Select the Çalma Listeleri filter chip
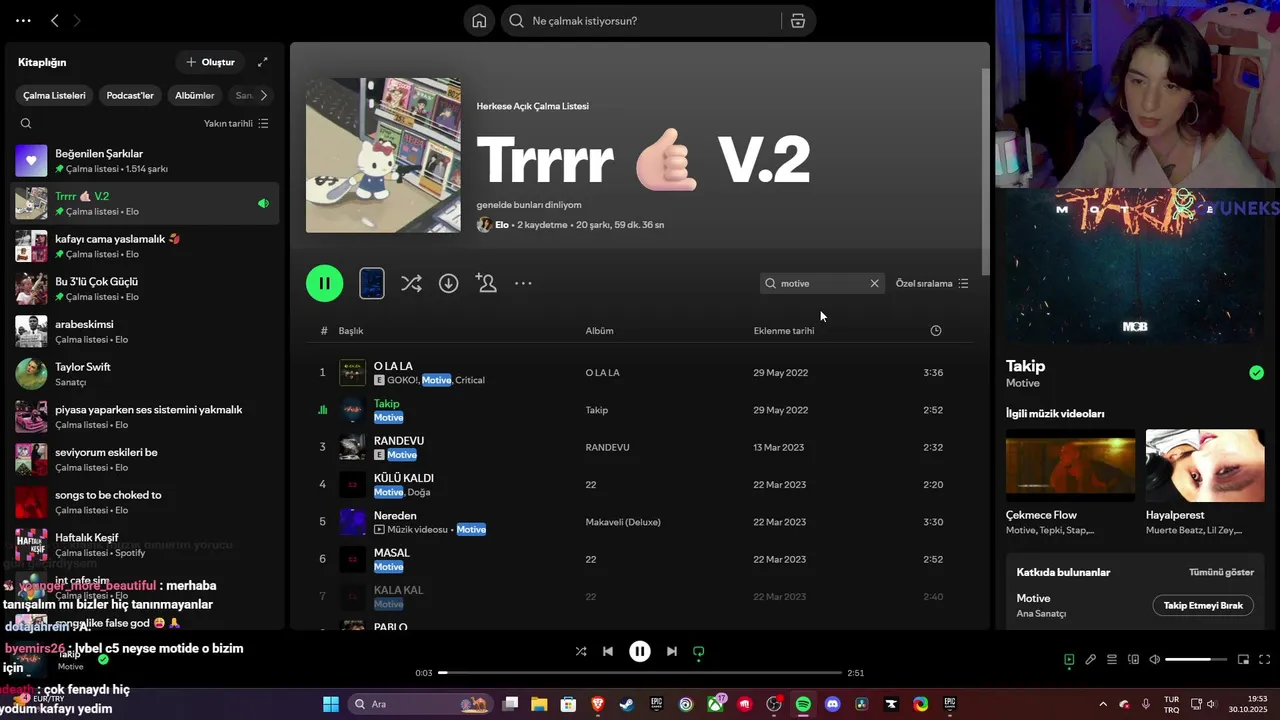The height and width of the screenshot is (720, 1280). (x=55, y=95)
